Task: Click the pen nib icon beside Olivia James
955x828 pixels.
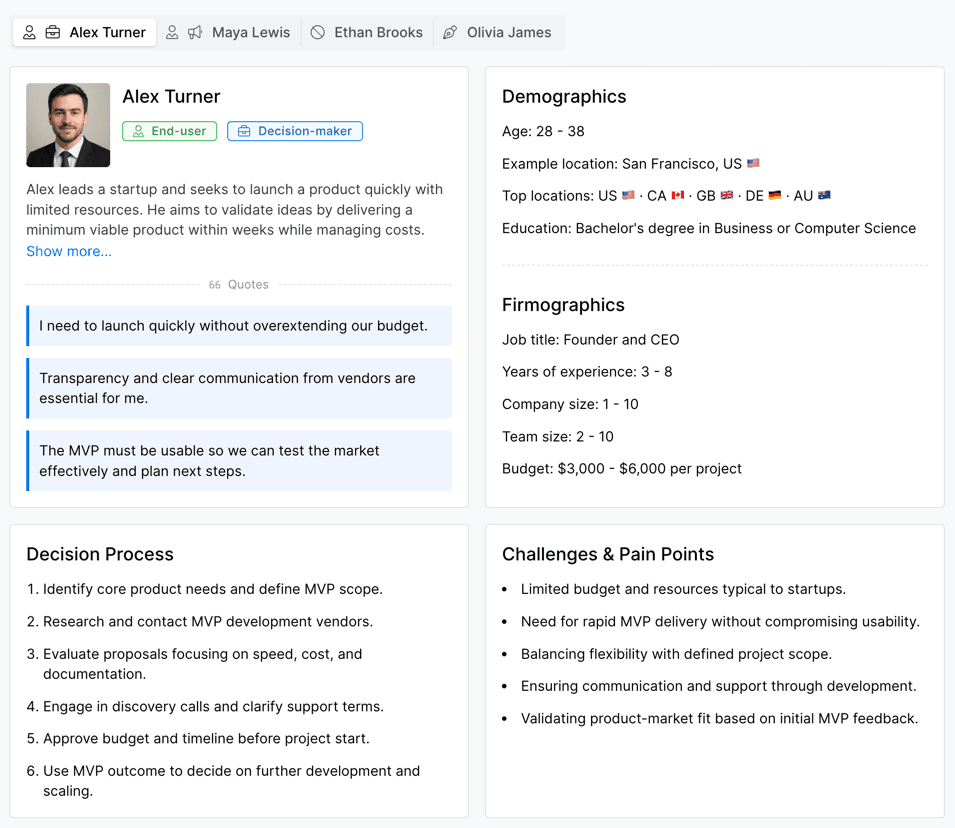Action: [x=450, y=33]
